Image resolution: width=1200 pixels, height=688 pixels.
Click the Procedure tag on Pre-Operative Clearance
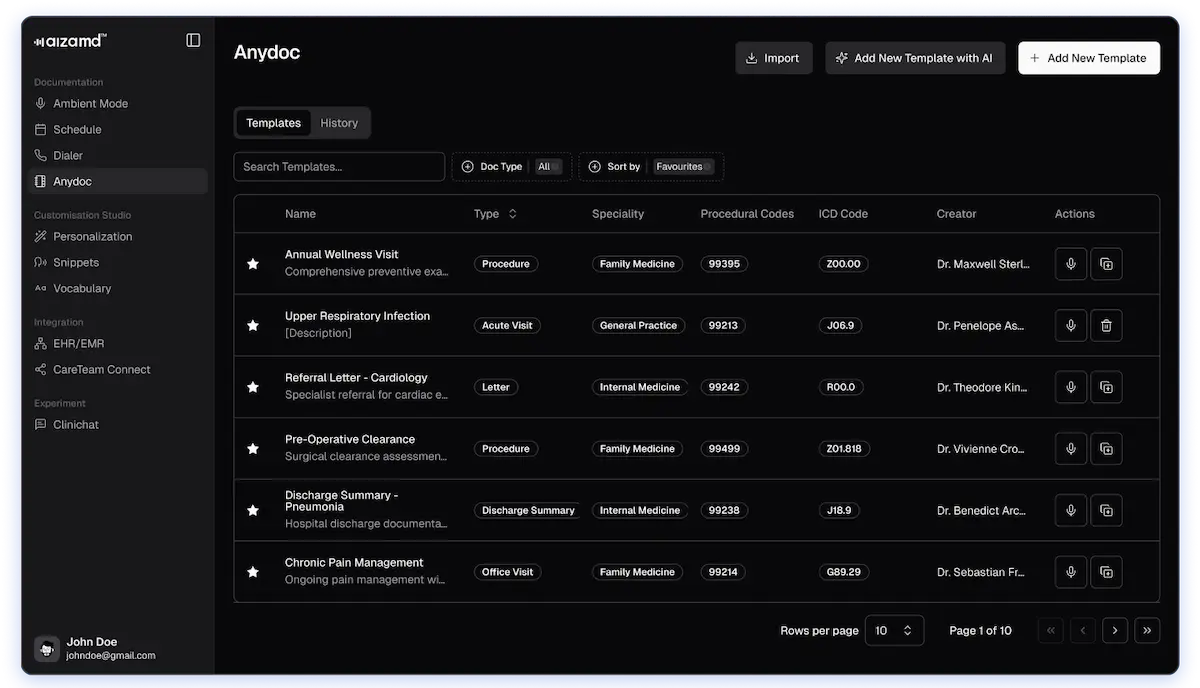pos(506,449)
